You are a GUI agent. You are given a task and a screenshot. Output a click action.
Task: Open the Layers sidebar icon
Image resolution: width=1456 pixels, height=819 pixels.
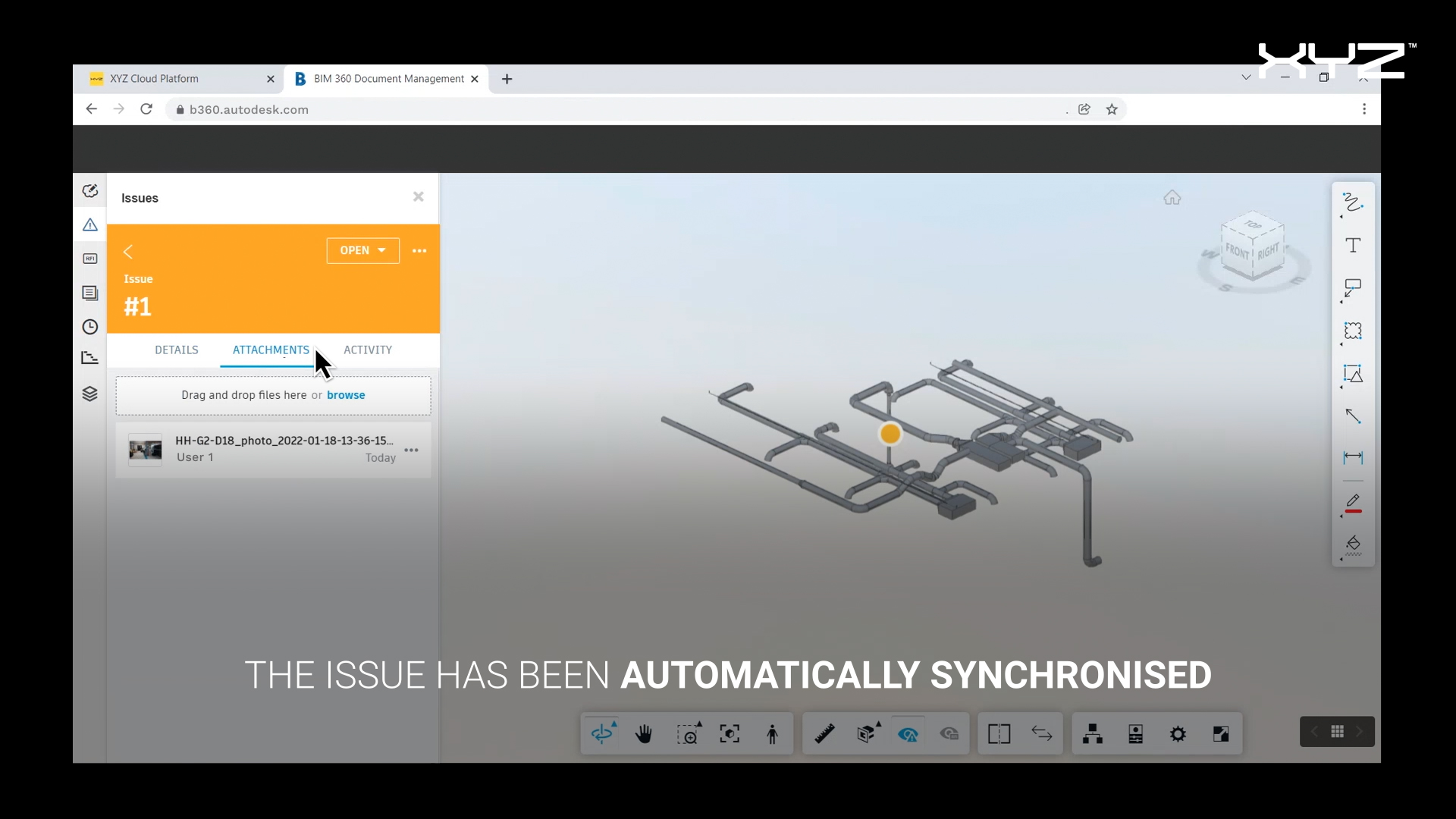tap(90, 394)
